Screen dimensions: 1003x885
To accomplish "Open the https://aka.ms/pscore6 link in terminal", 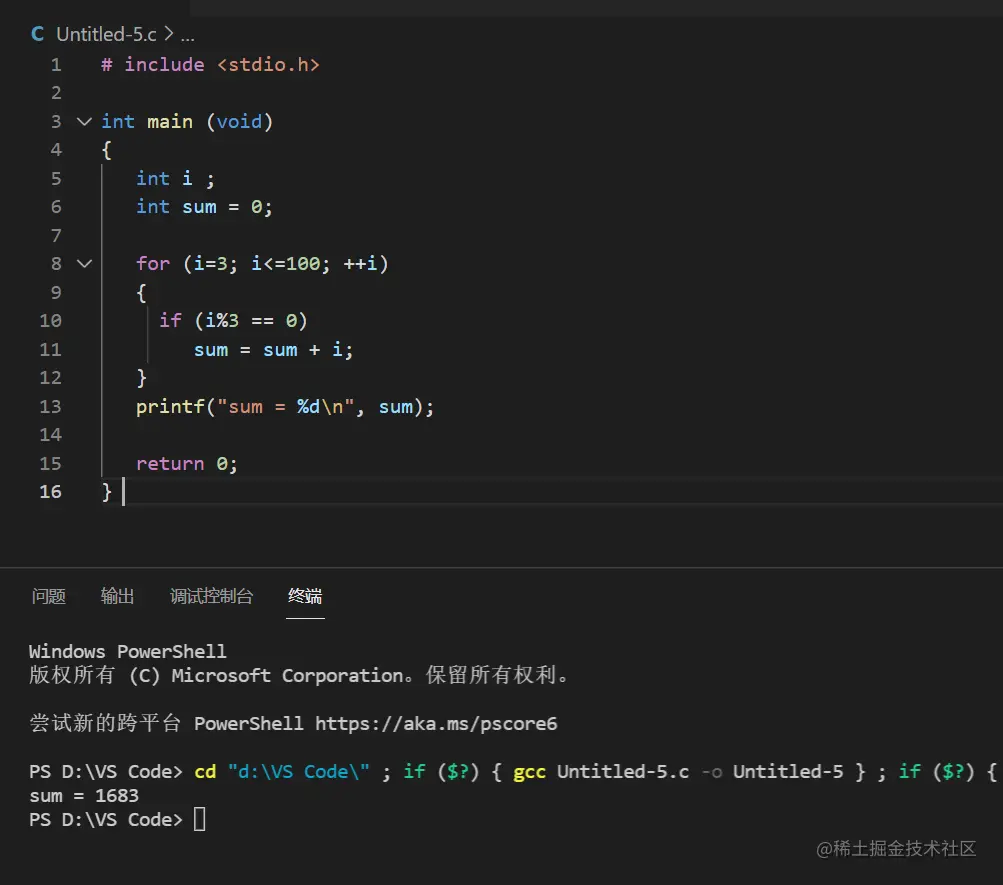I will pyautogui.click(x=436, y=723).
